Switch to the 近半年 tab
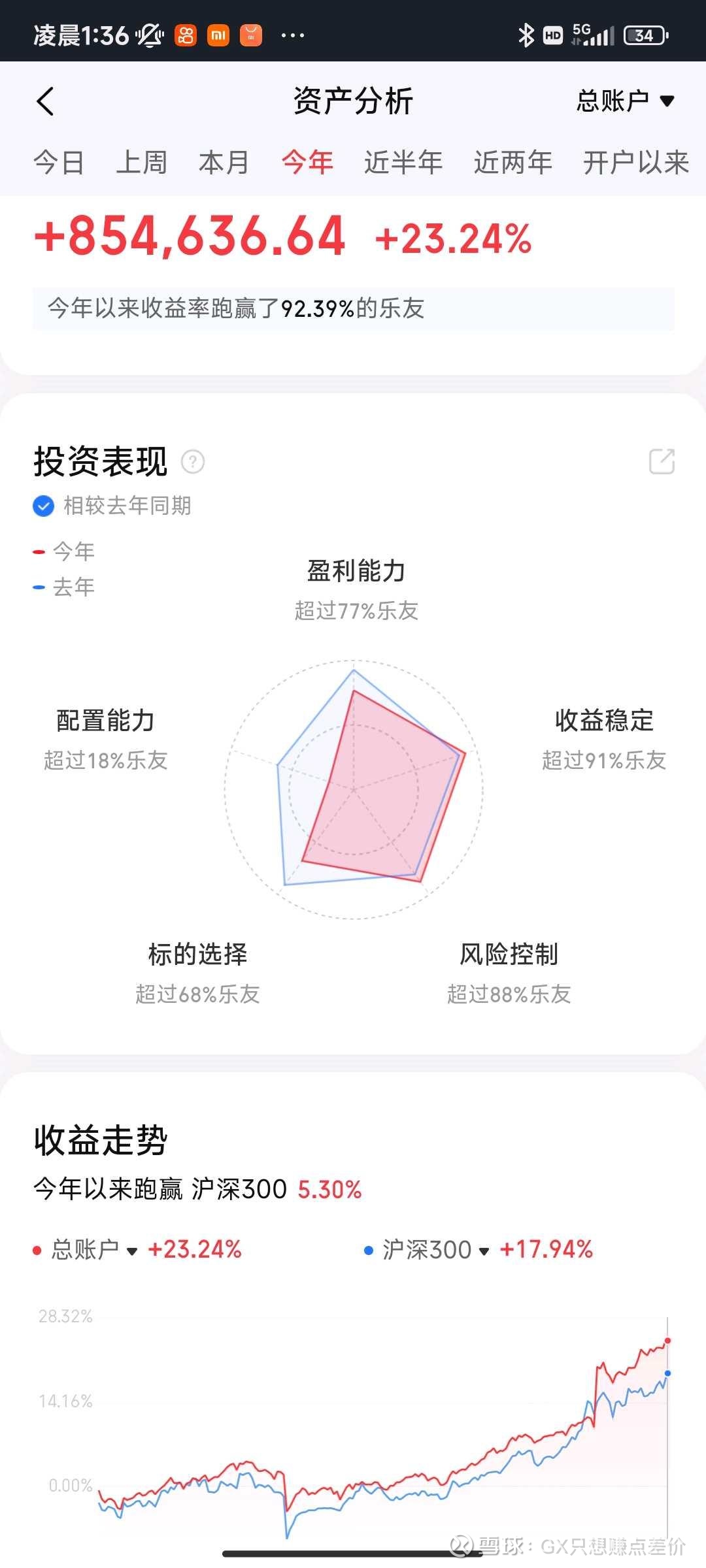Screen dimensions: 706x1568 [x=403, y=162]
